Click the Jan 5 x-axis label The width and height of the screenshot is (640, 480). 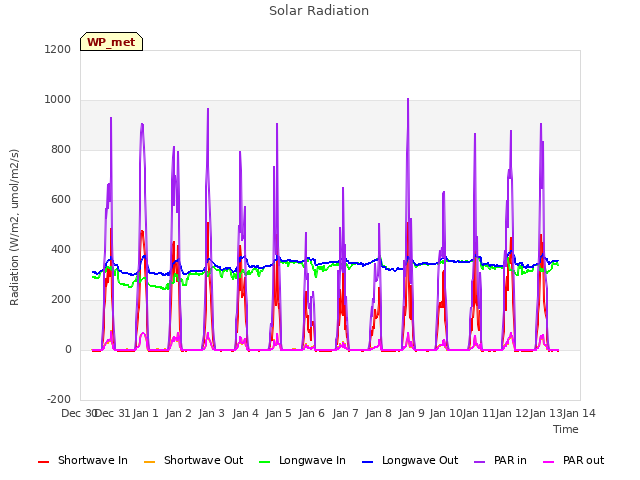279,413
